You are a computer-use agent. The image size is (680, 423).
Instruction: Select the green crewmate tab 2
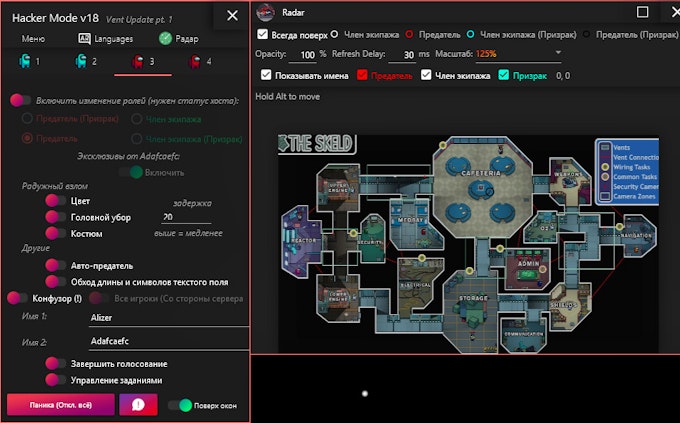pyautogui.click(x=86, y=62)
